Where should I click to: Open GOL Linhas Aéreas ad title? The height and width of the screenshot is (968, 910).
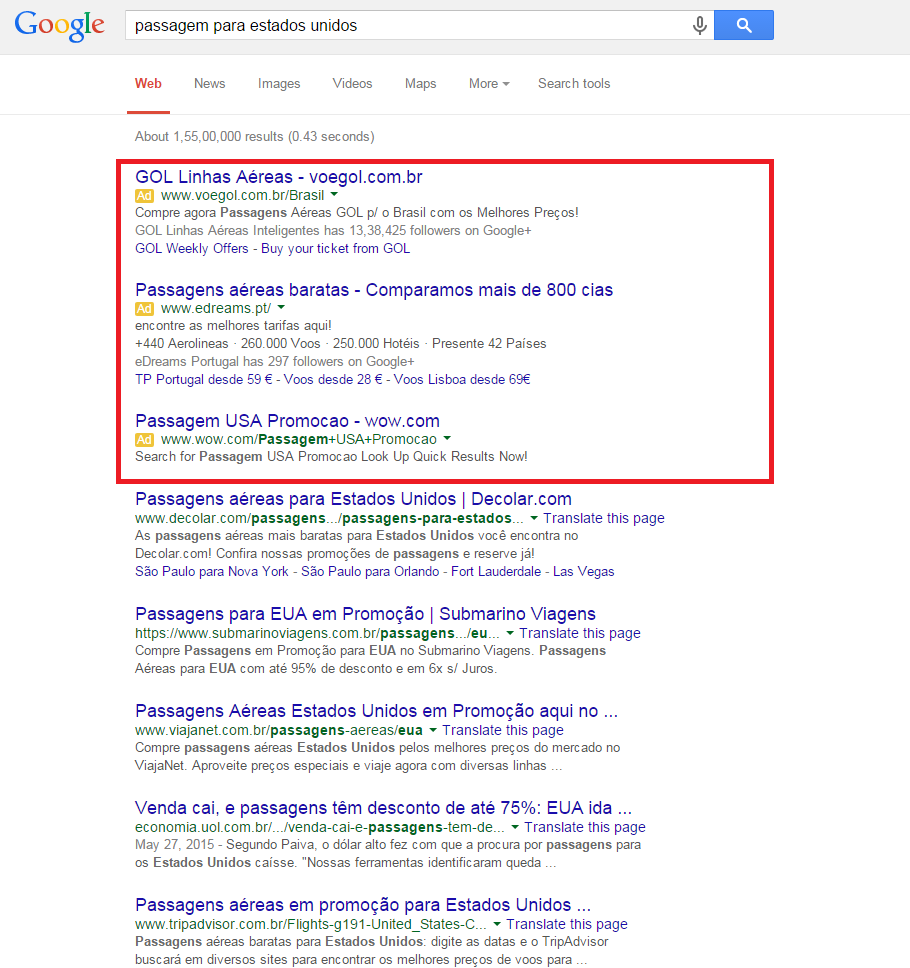click(278, 177)
